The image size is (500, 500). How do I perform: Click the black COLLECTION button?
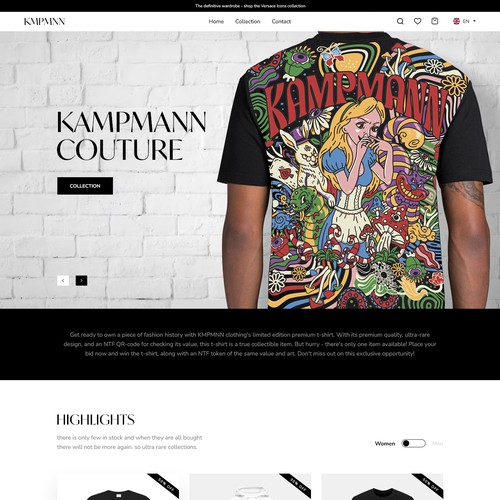85,186
